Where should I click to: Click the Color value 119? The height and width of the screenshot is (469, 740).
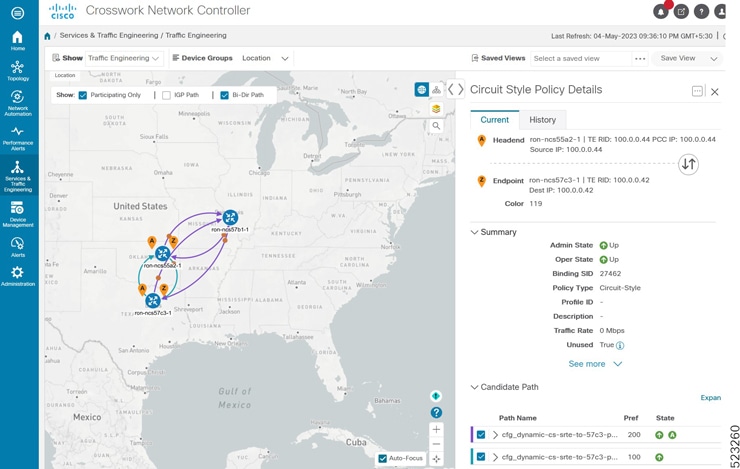[536, 204]
